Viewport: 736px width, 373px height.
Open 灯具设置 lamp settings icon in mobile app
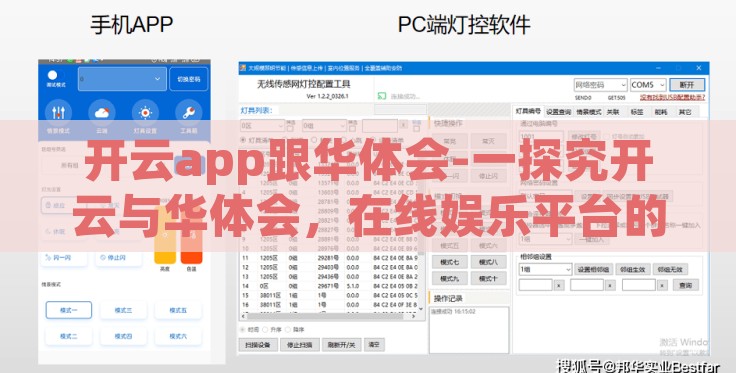click(145, 113)
